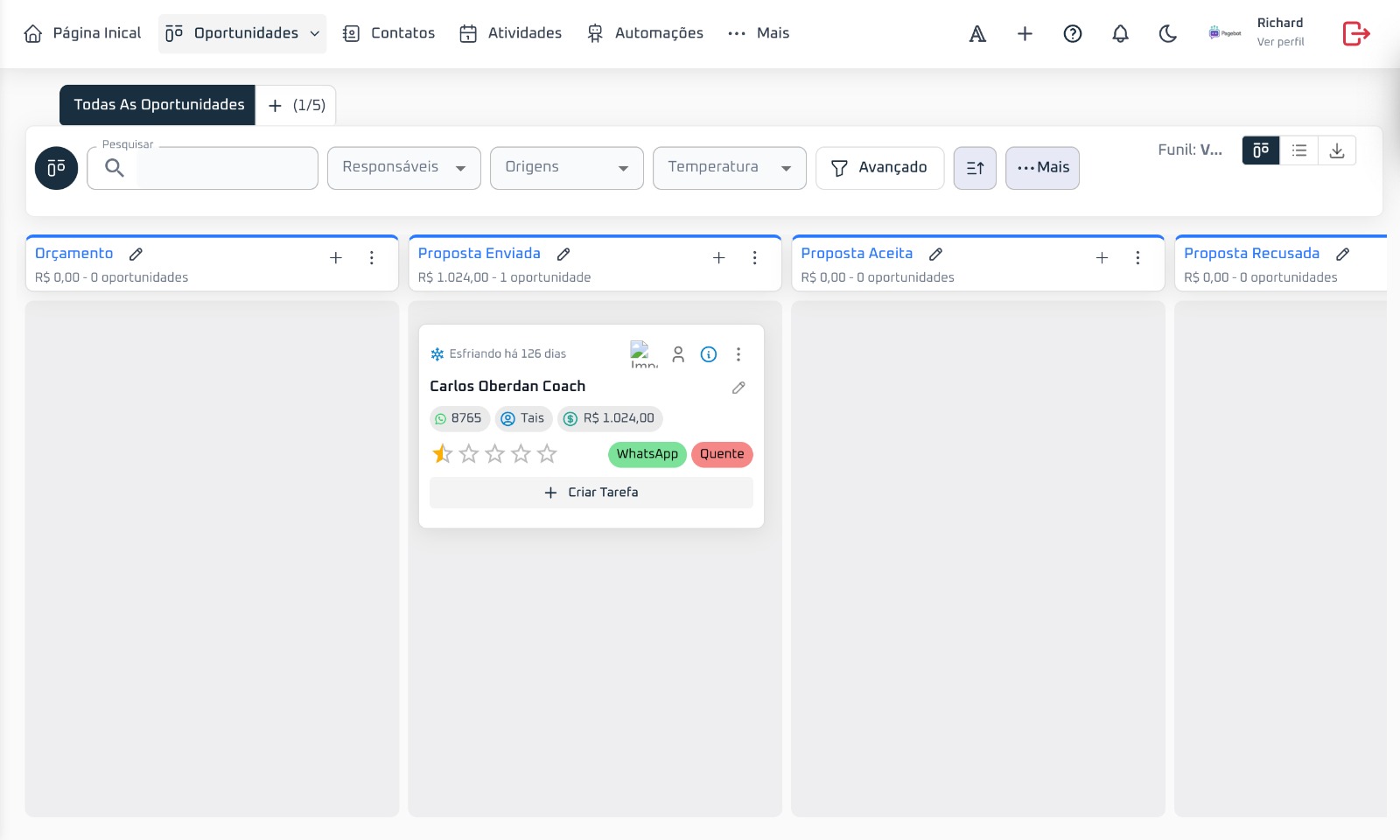
Task: Open the Pagebot assistant icon
Action: coord(1223,33)
